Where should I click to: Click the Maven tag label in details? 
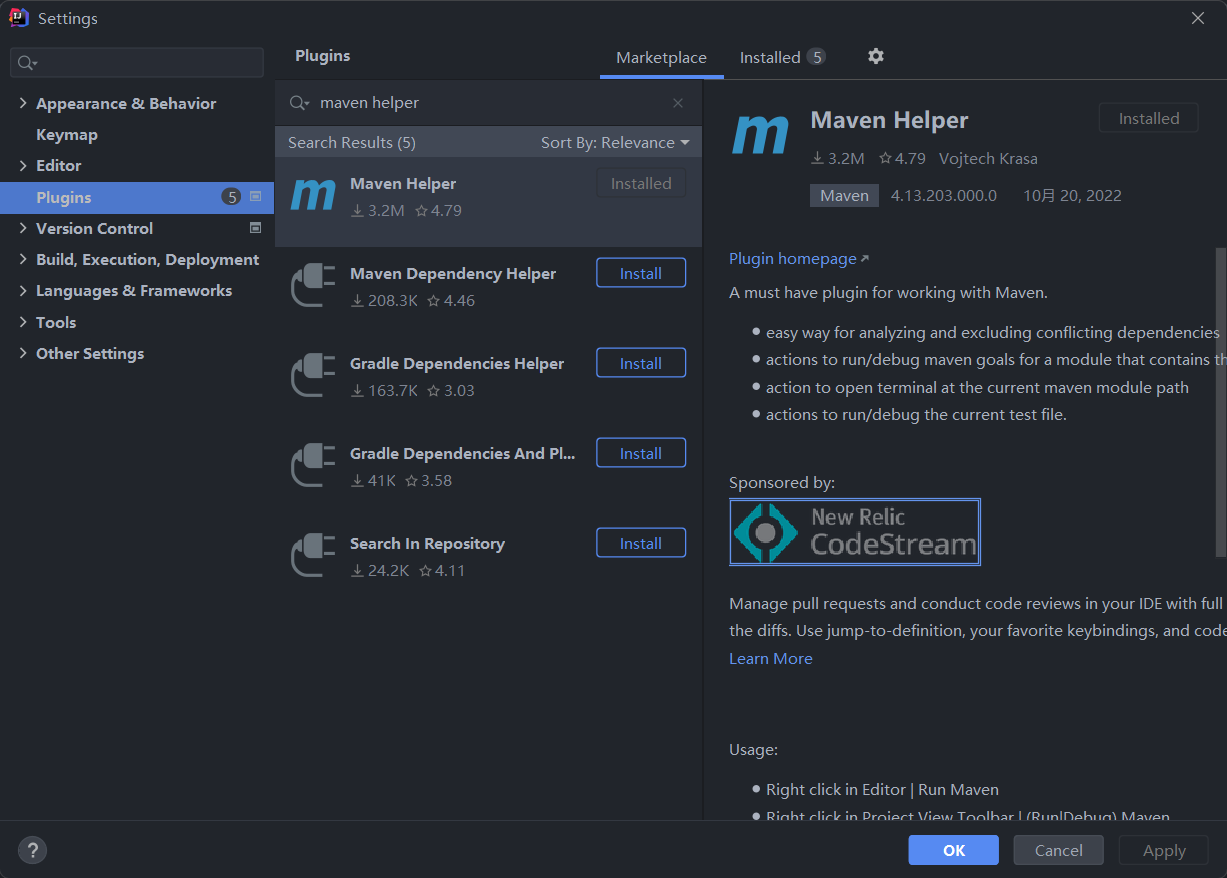[x=844, y=195]
